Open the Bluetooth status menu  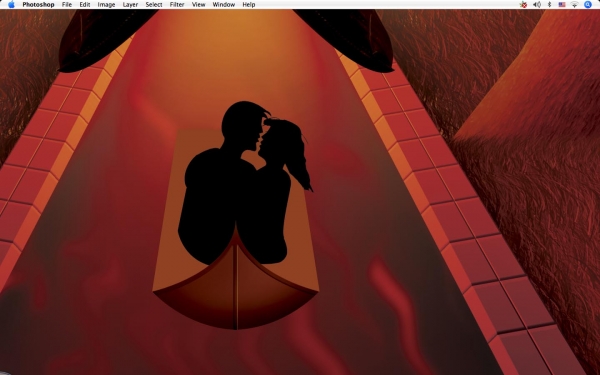click(549, 5)
